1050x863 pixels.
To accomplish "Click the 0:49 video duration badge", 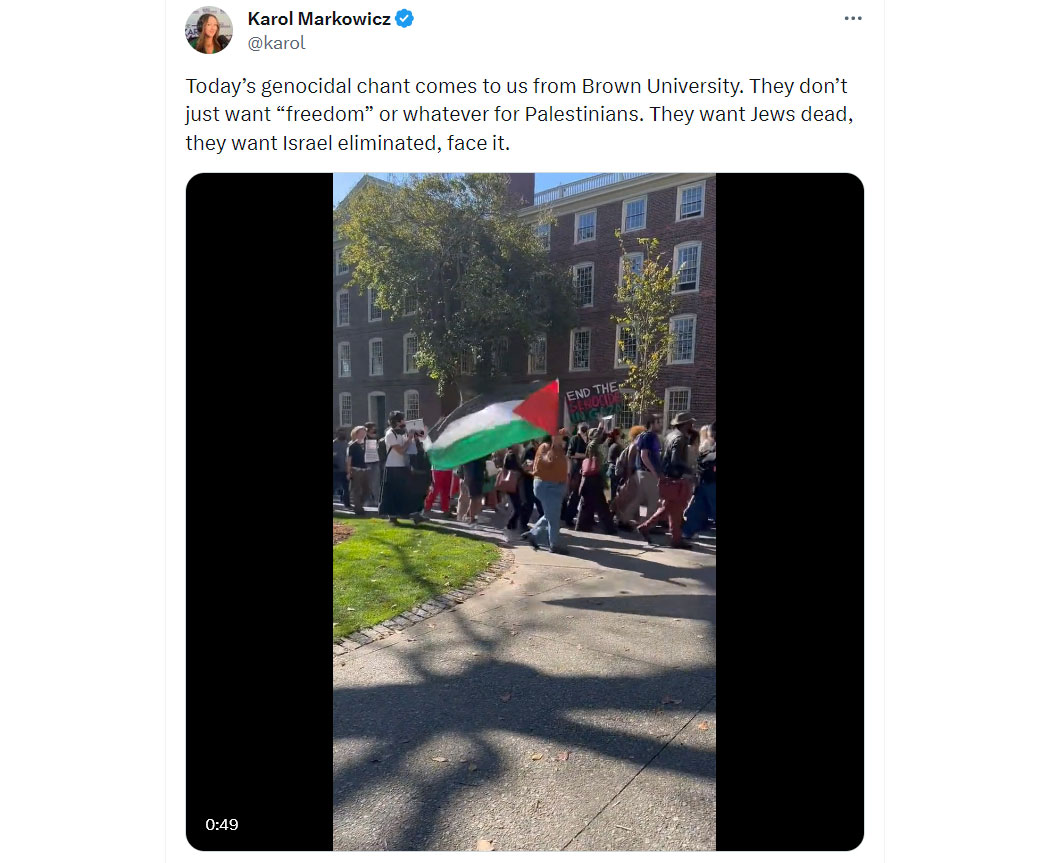I will point(222,824).
